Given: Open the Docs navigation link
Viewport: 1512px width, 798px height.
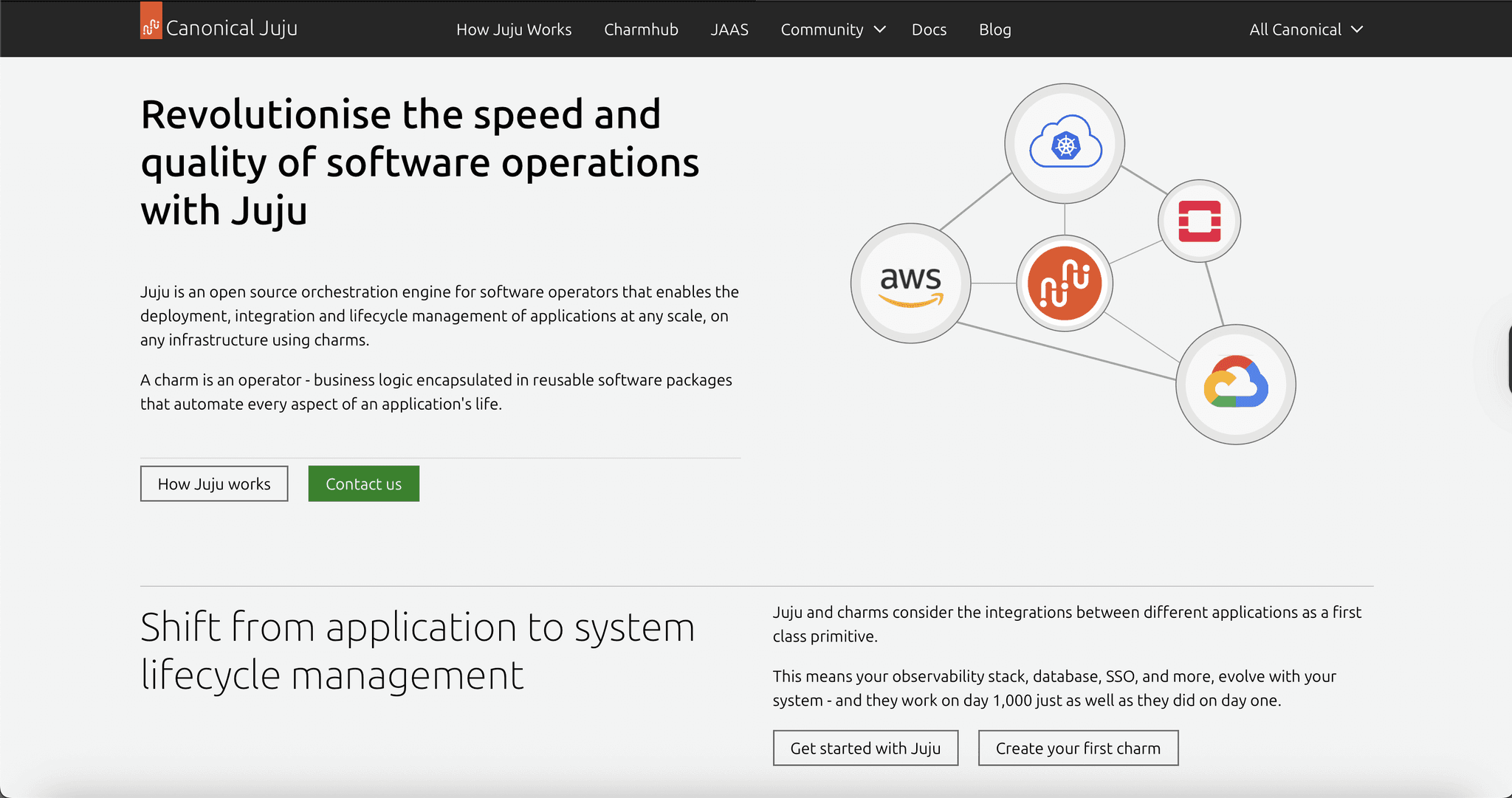Looking at the screenshot, I should coord(929,30).
